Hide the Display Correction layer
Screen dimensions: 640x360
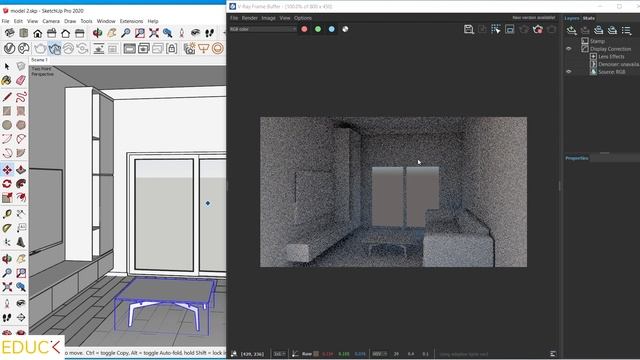pyautogui.click(x=569, y=49)
